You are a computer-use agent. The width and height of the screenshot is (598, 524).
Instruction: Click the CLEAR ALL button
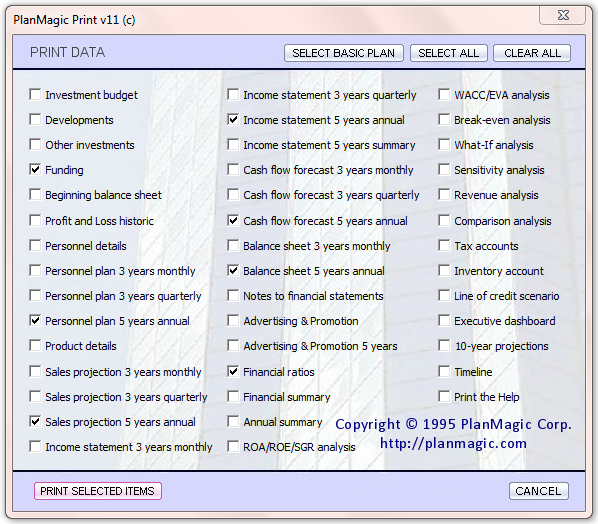[x=532, y=53]
